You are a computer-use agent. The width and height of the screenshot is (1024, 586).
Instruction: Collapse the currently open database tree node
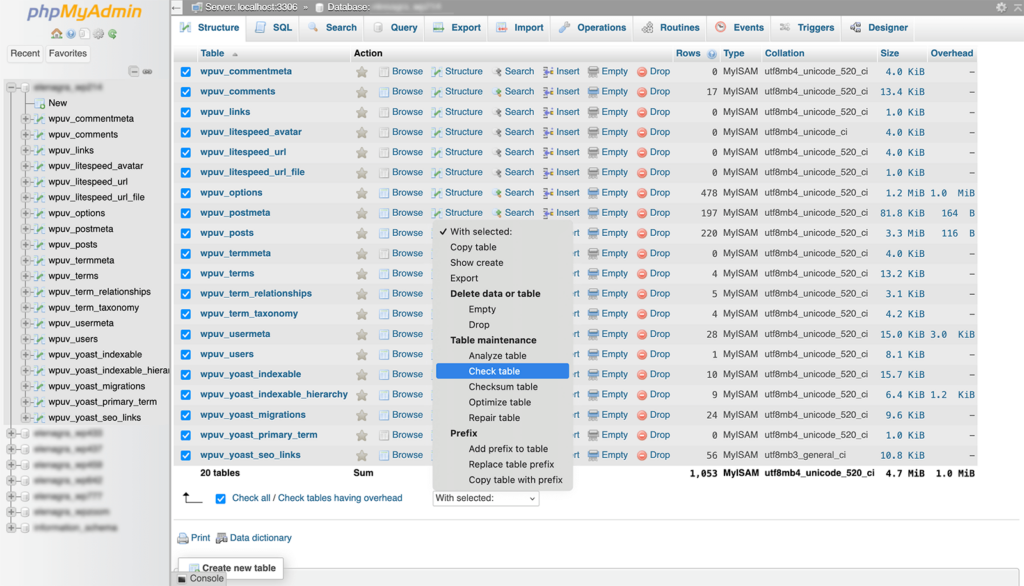(11, 88)
